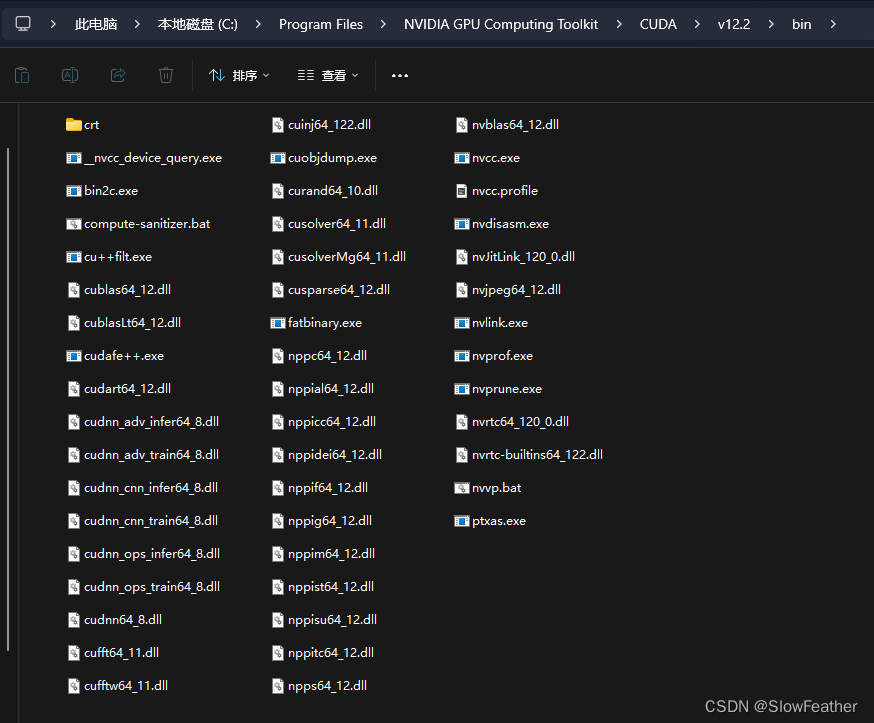Image resolution: width=874 pixels, height=723 pixels.
Task: Click the Rename toolbar icon
Action: [x=70, y=75]
